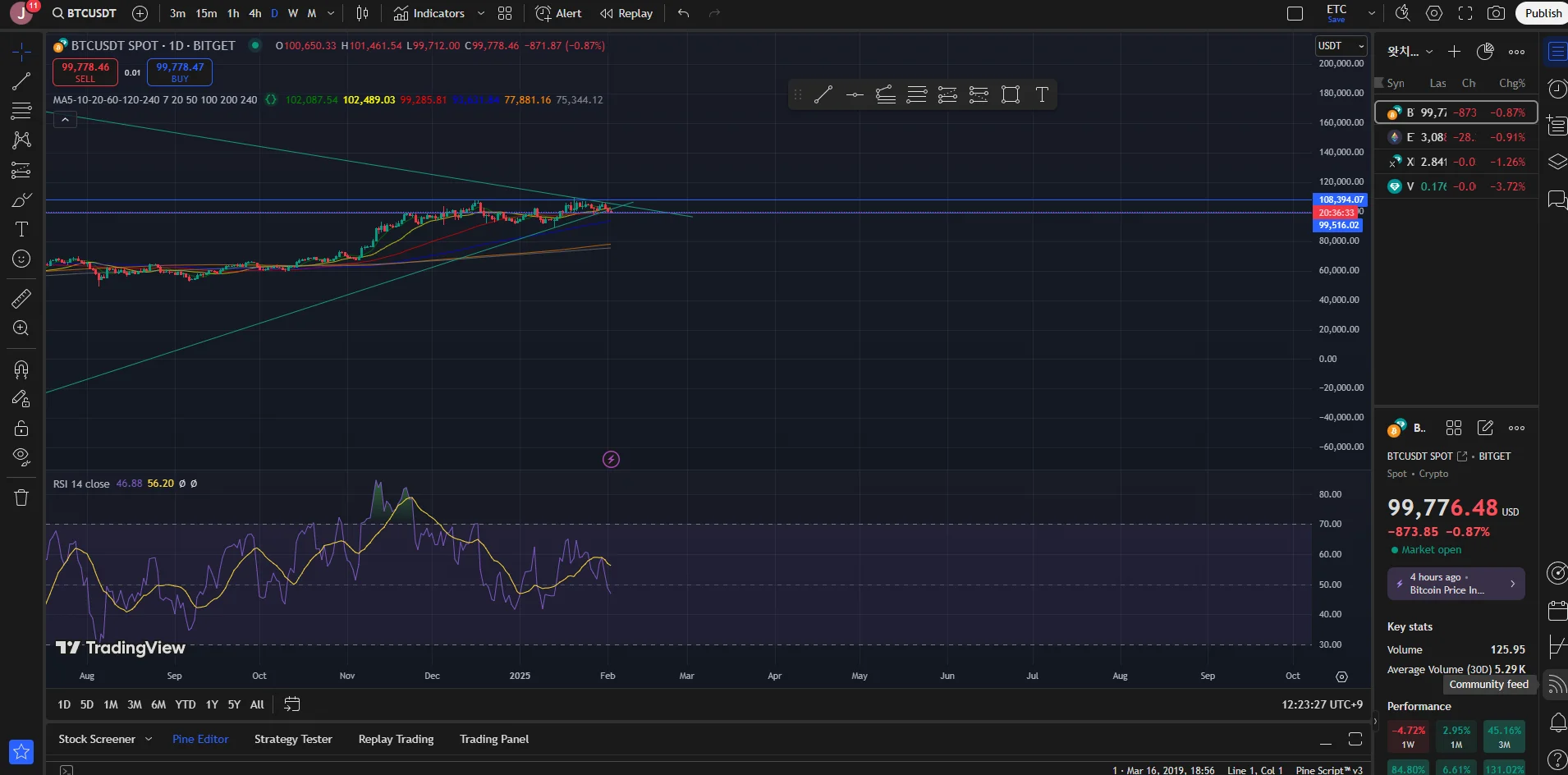Open the Replay Trading tab
The width and height of the screenshot is (1568, 775).
pos(396,739)
